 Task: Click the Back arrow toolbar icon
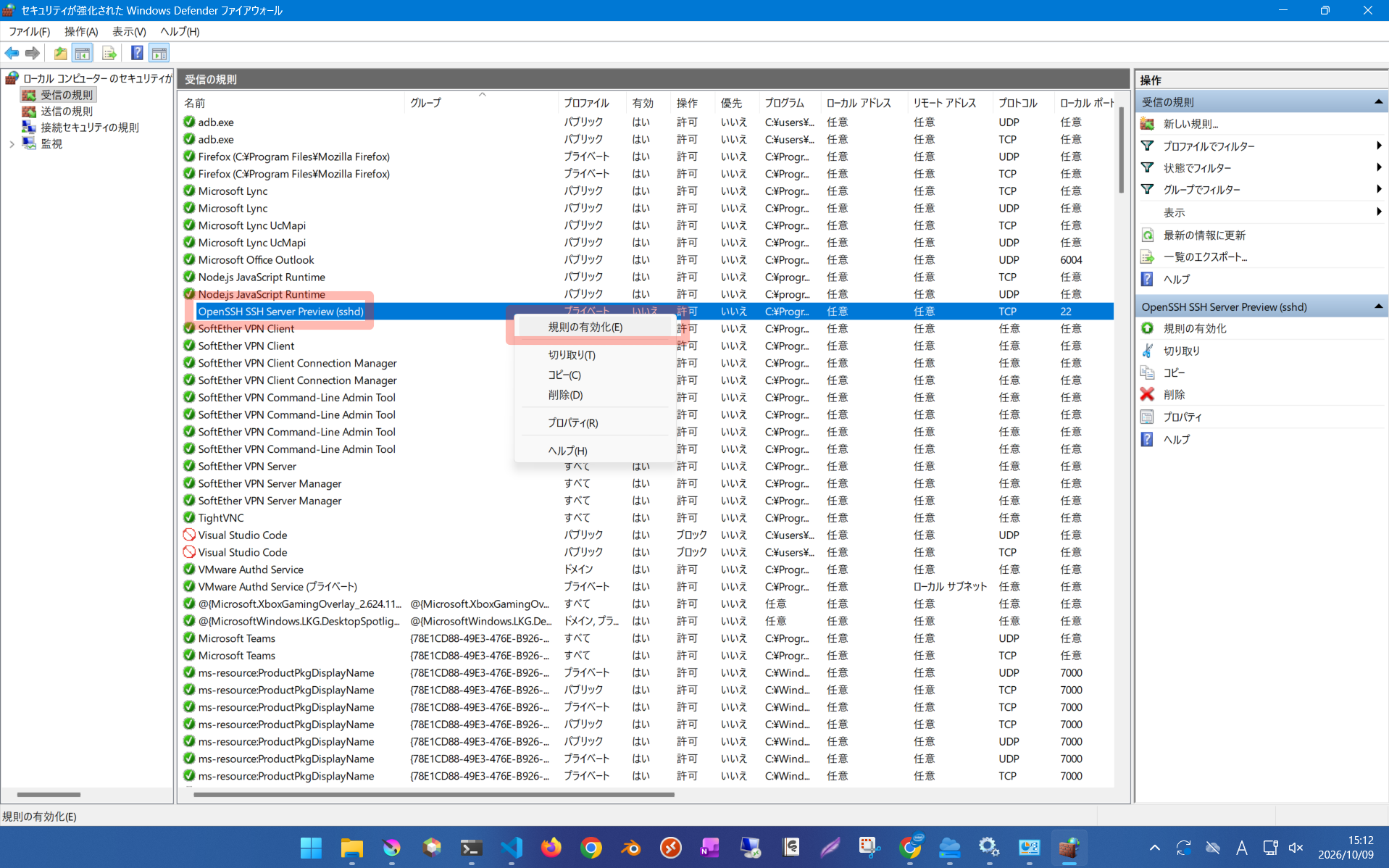[x=12, y=53]
